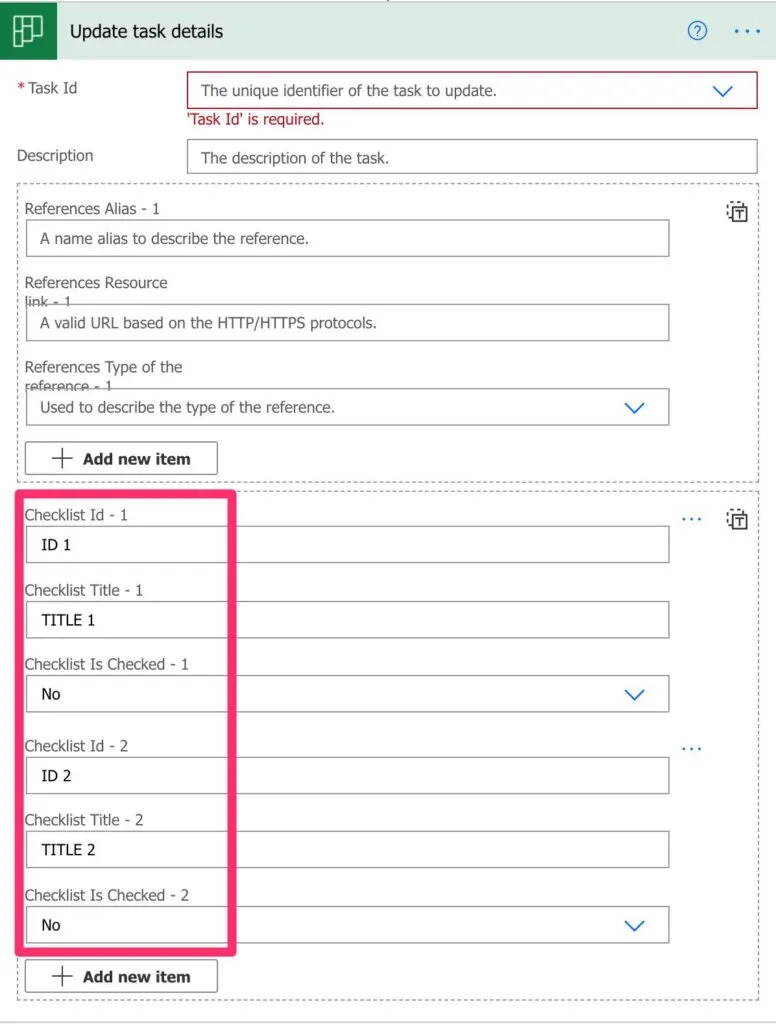Focus the References Alias - 1 field
Image resolution: width=776 pixels, height=1024 pixels.
click(347, 238)
